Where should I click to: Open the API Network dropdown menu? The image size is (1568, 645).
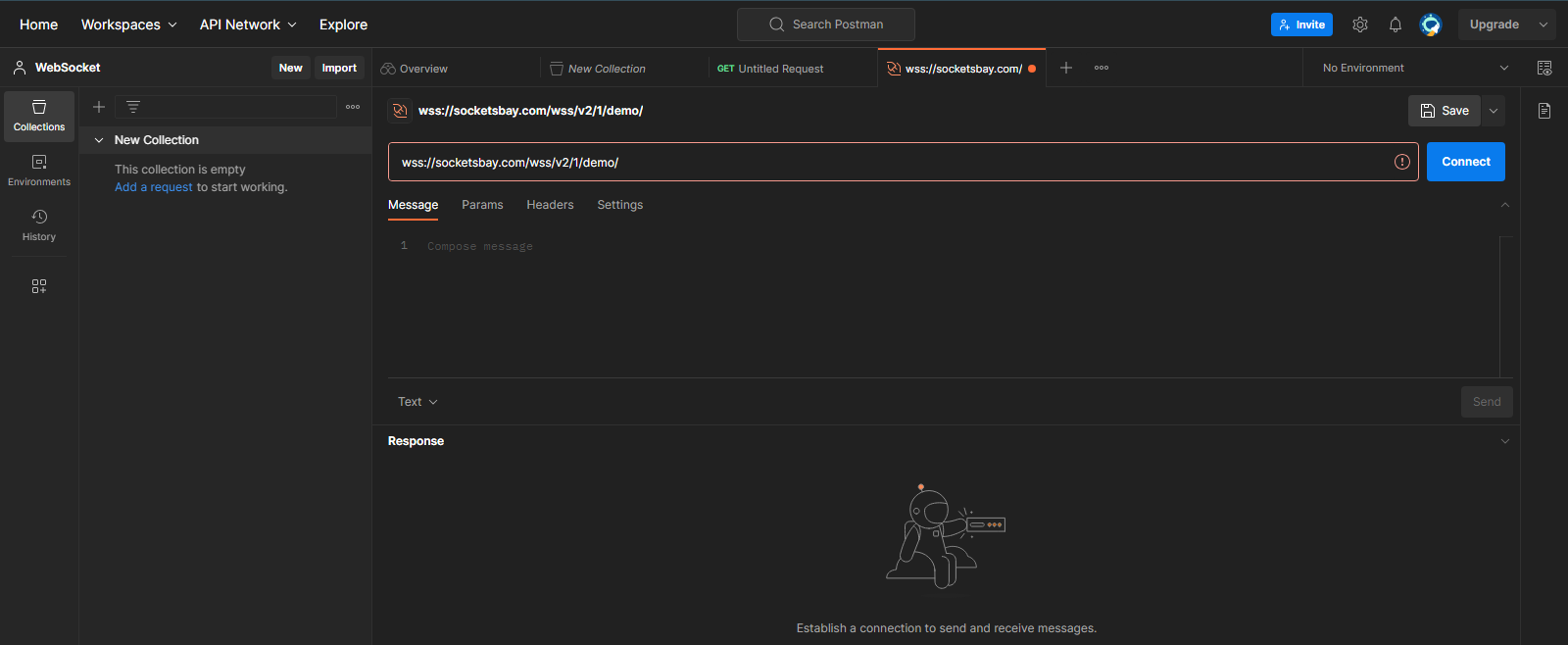[x=248, y=25]
